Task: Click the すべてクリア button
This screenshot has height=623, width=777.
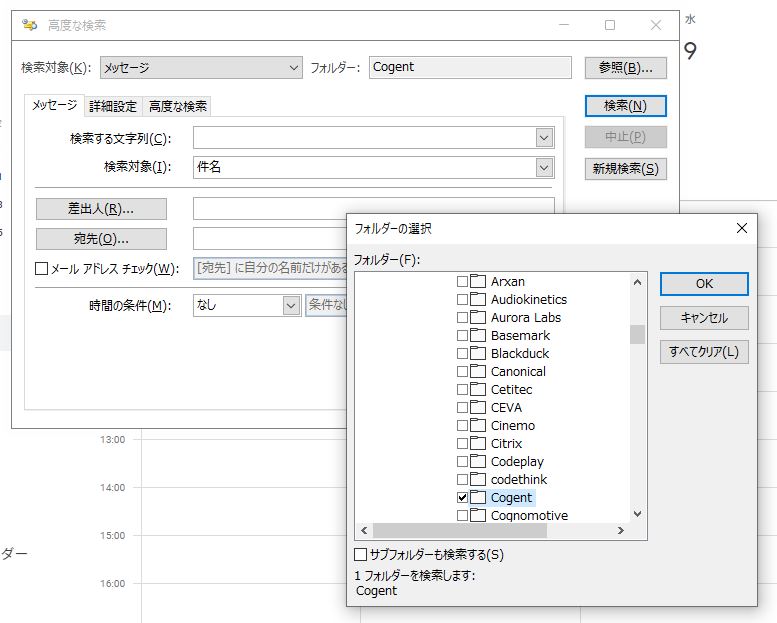Action: 704,352
